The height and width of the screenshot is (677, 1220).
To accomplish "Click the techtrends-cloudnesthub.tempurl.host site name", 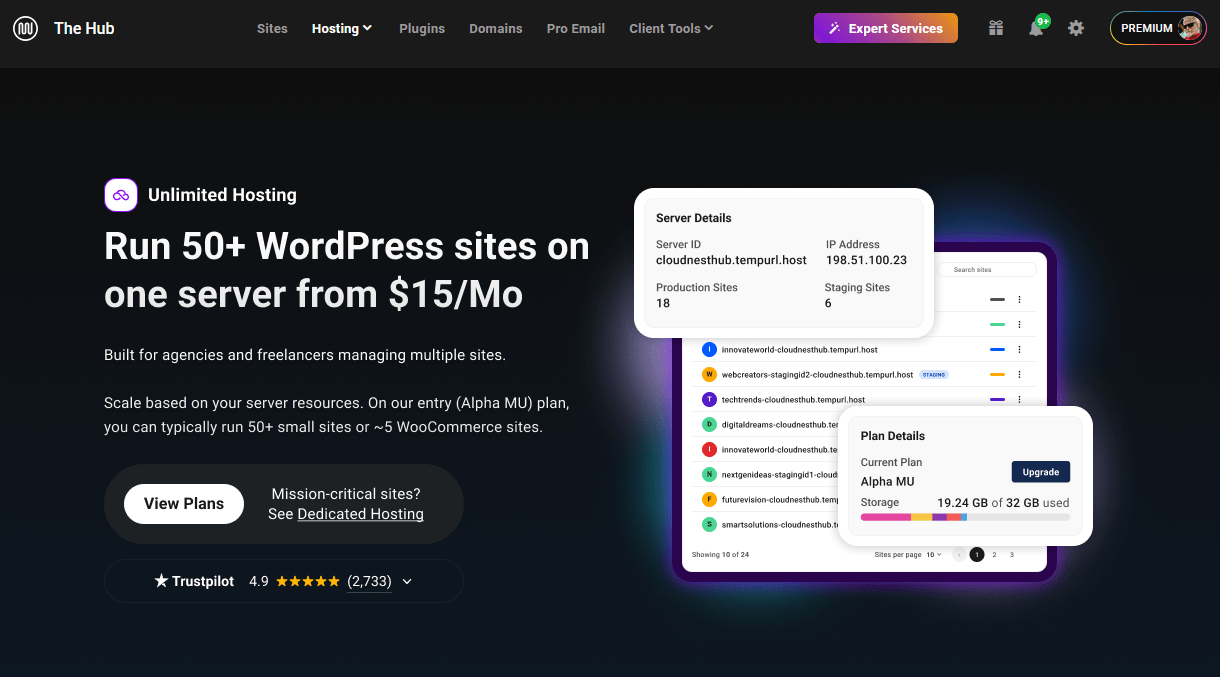I will click(x=794, y=399).
